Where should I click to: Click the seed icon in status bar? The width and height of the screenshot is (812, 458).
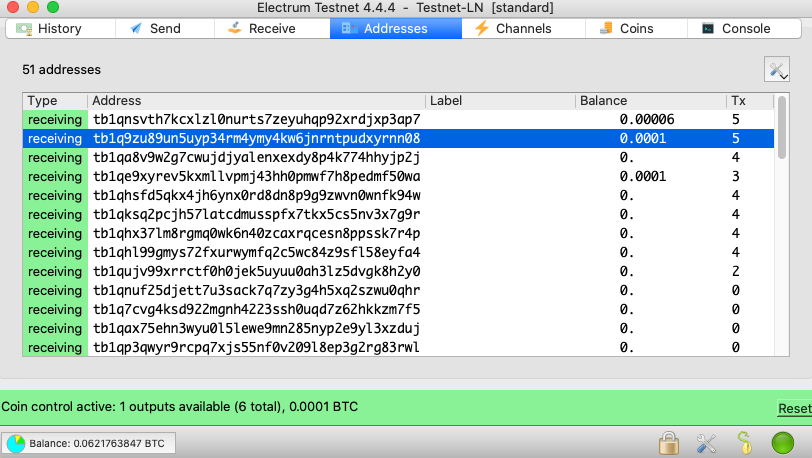(x=744, y=443)
